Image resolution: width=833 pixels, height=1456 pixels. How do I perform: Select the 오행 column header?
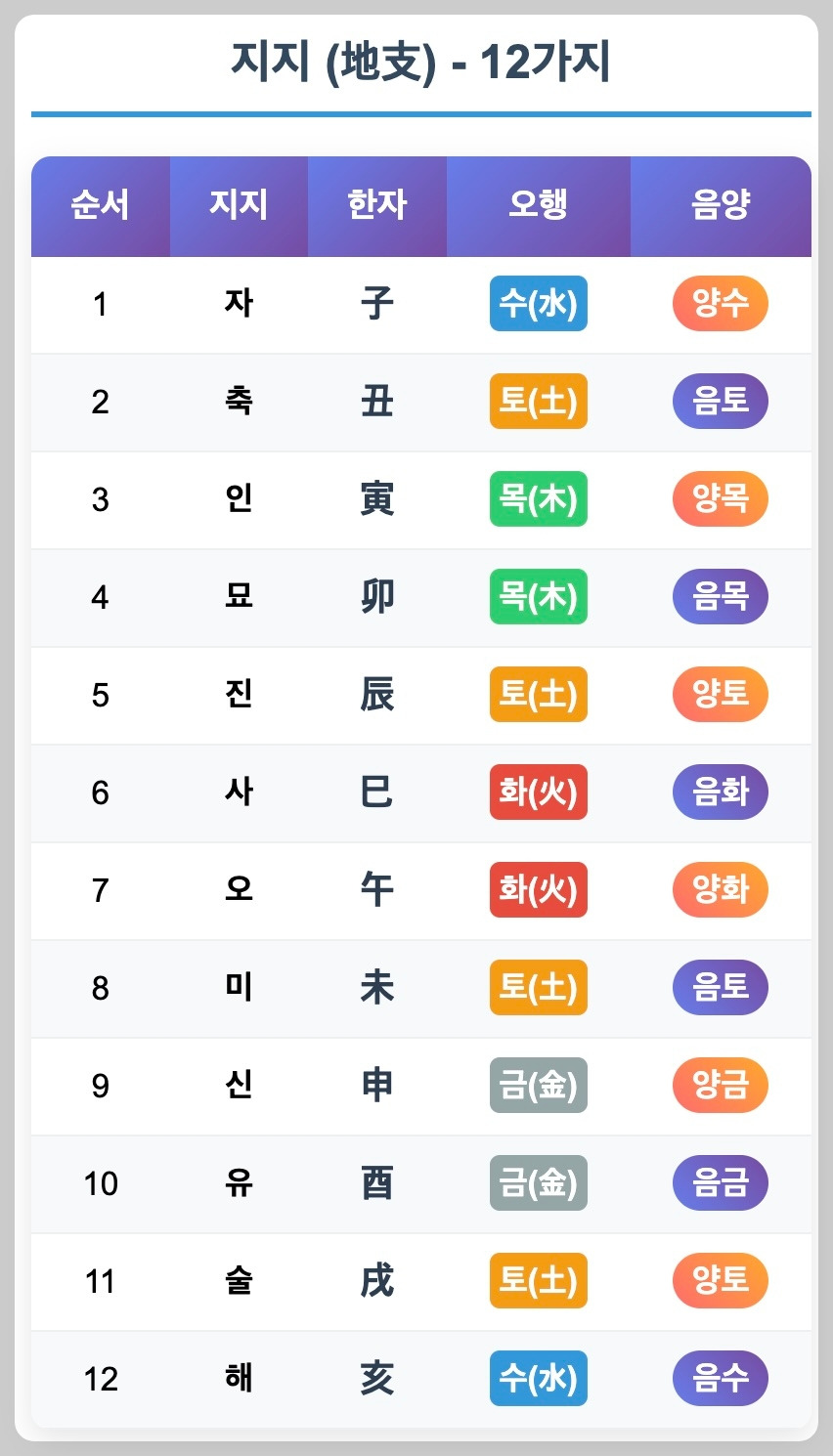(539, 206)
